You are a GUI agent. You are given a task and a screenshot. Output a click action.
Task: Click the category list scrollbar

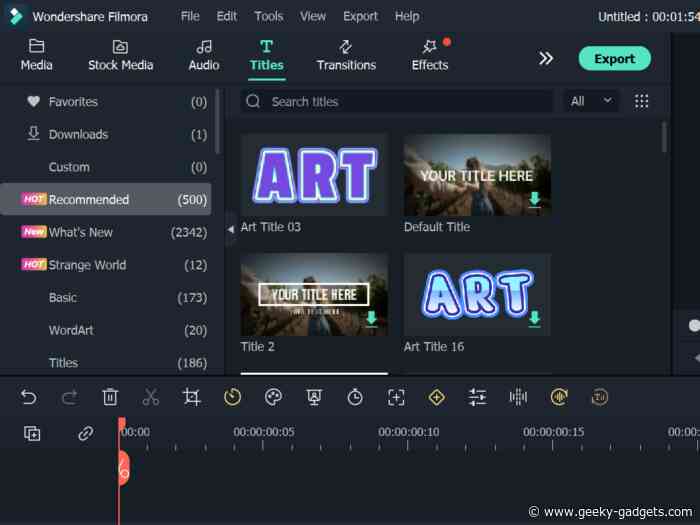tap(217, 121)
